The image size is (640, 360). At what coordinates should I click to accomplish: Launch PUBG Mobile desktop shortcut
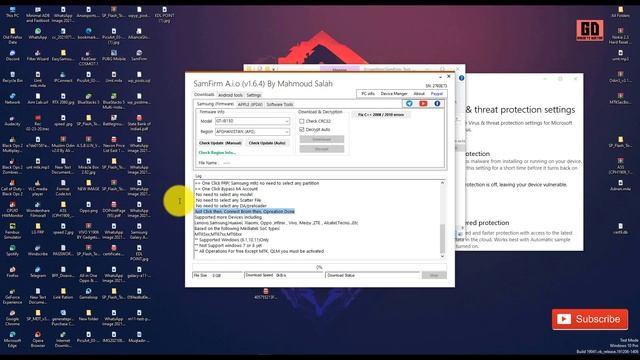pyautogui.click(x=113, y=56)
